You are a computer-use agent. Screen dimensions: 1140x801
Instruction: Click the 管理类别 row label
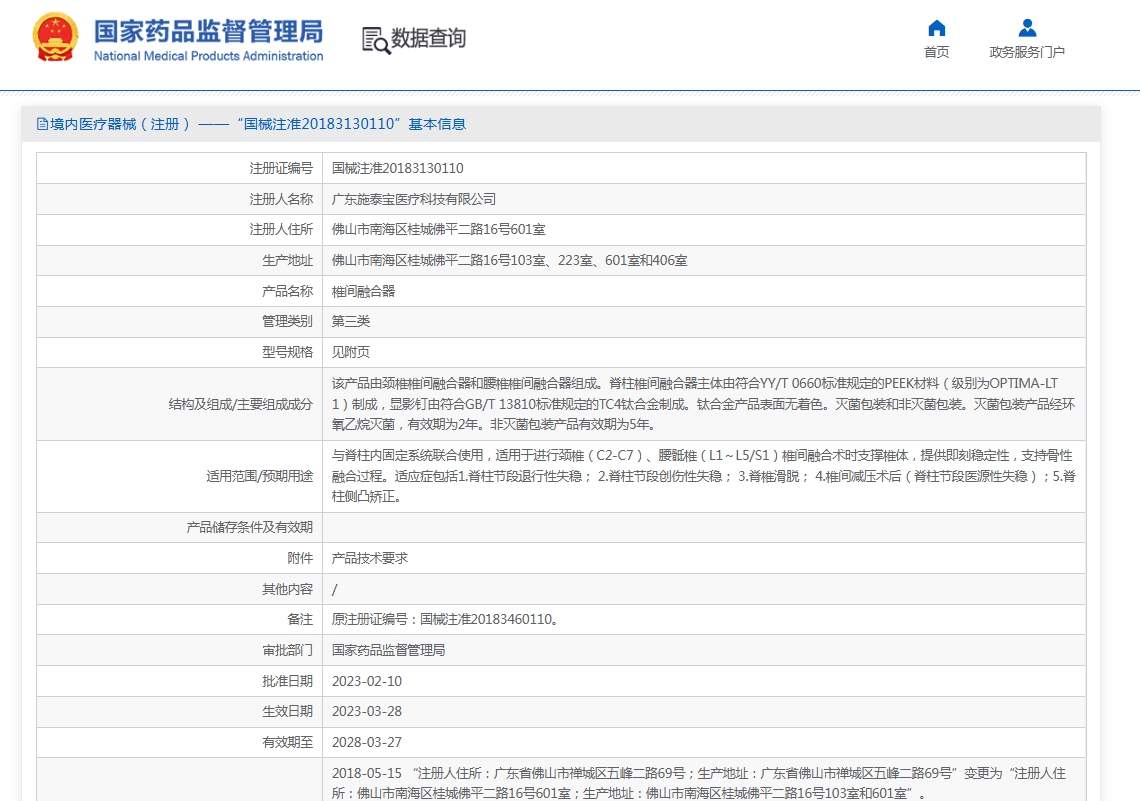pos(287,321)
